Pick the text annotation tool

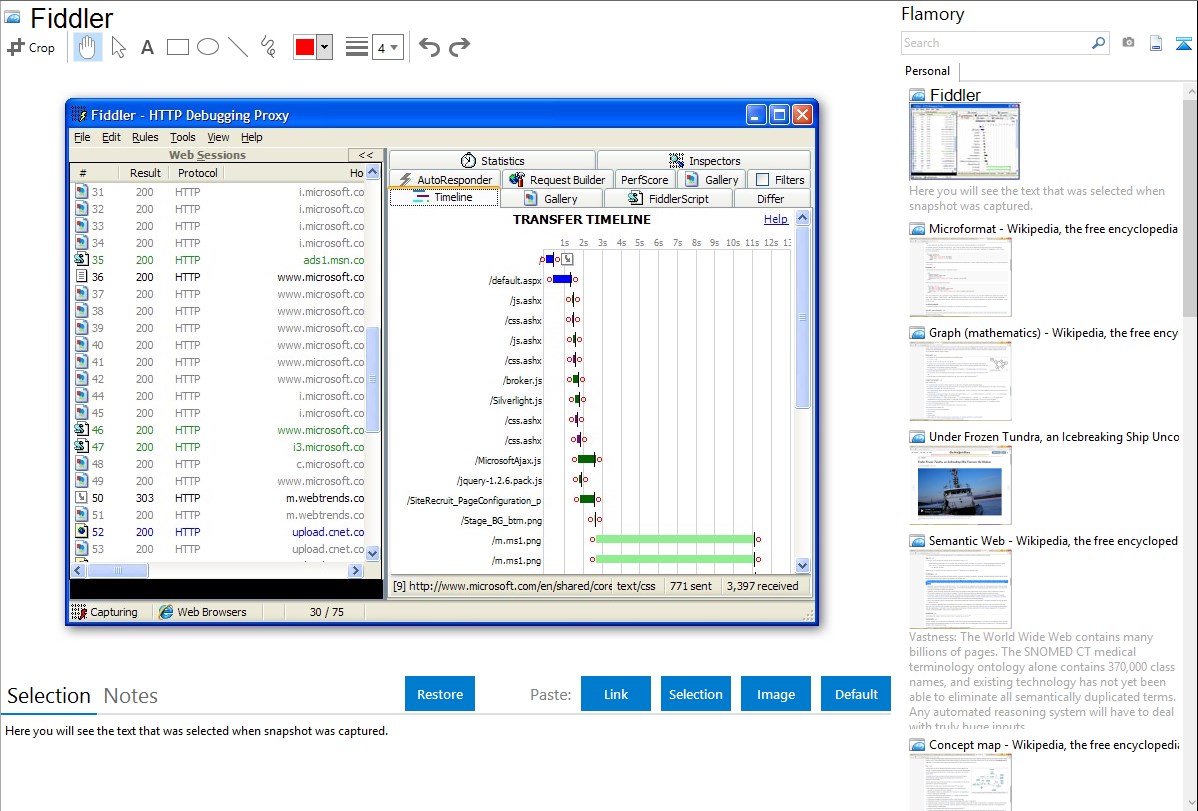tap(147, 47)
